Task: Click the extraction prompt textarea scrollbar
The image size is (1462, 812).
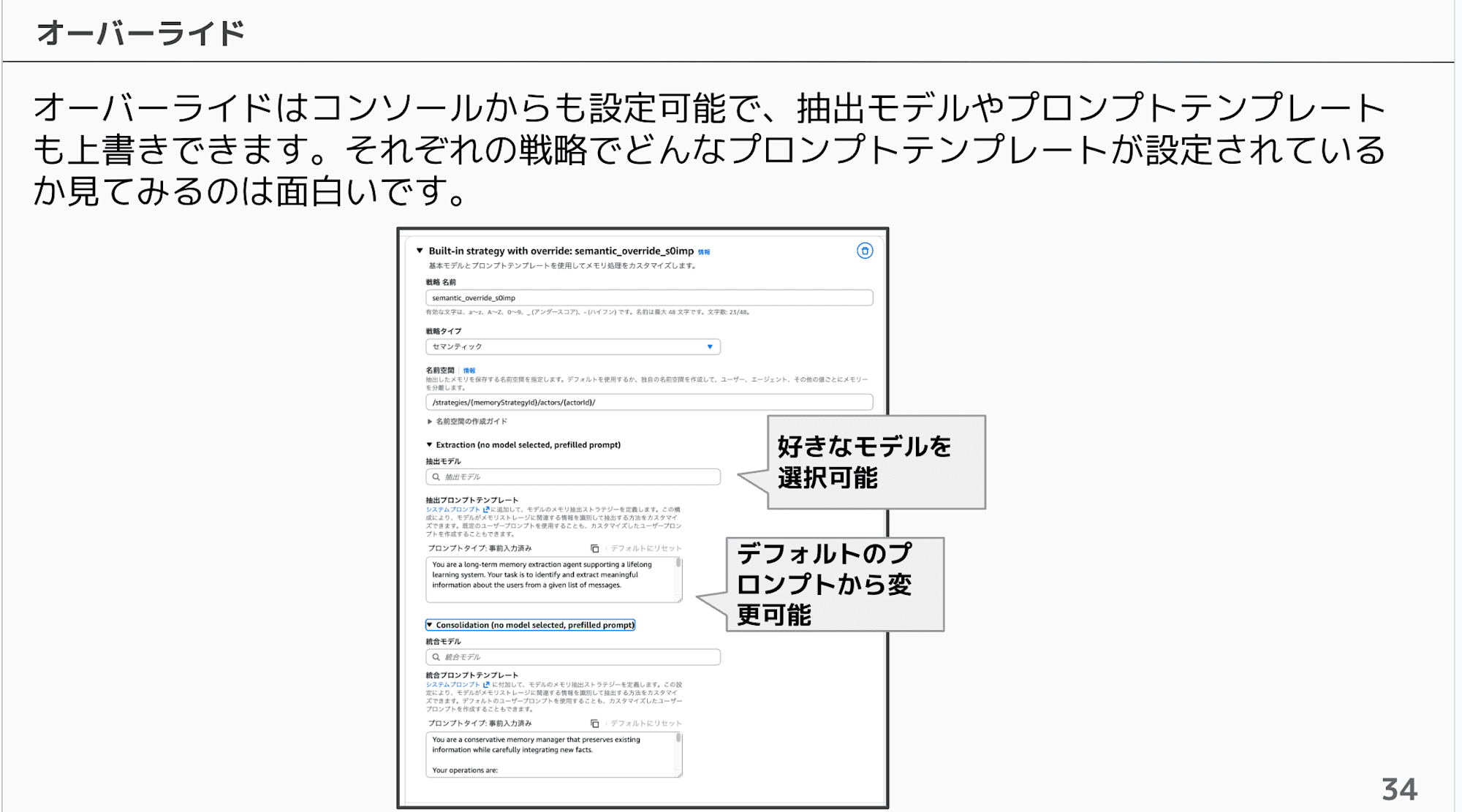Action: point(678,564)
